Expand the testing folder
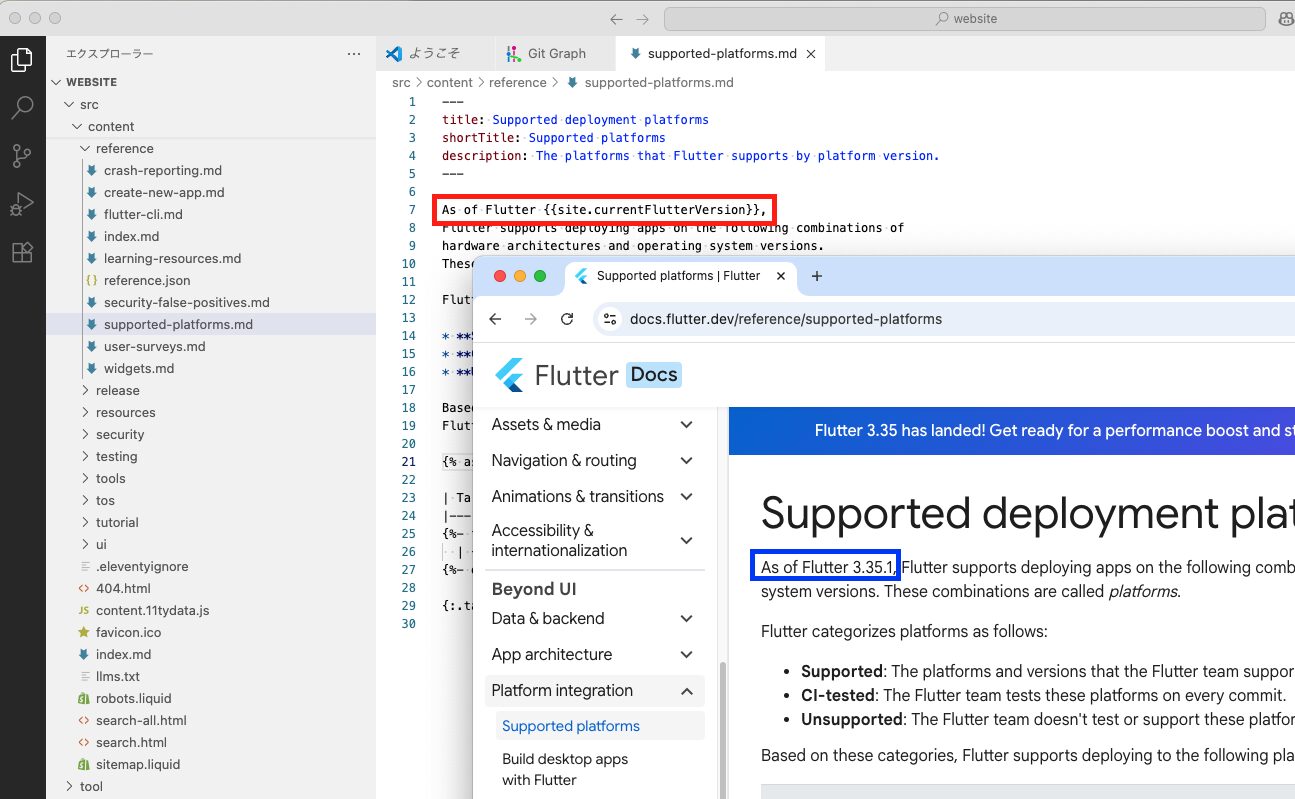1295x799 pixels. (x=210, y=456)
